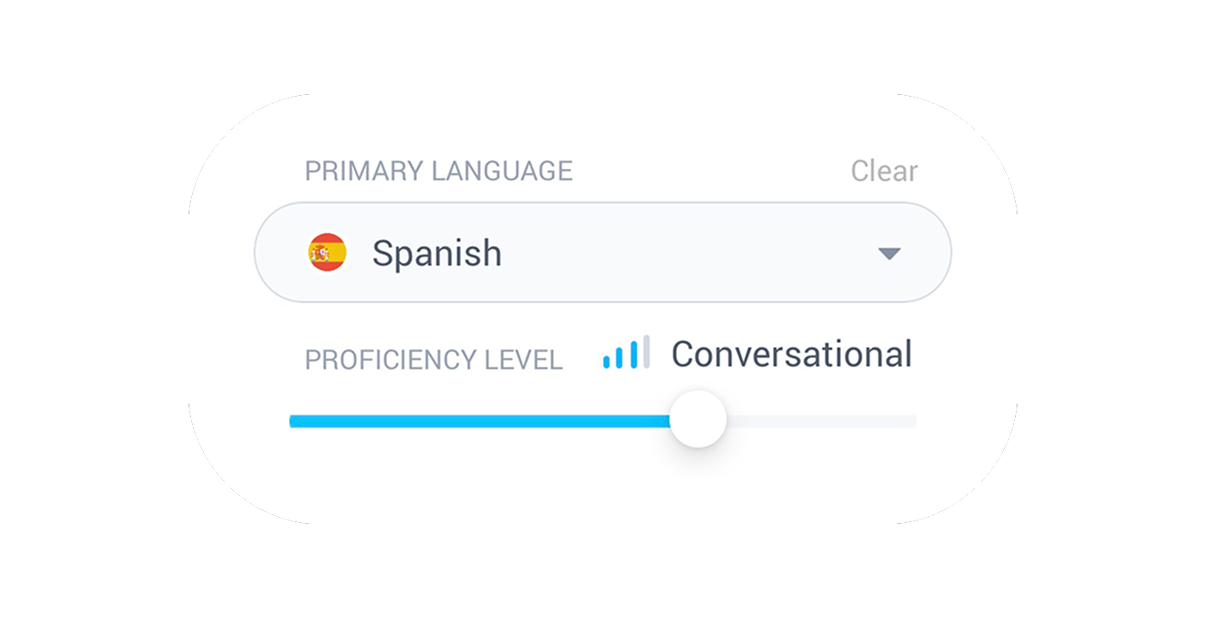Click the gray fourth bar of signal icon
This screenshot has width=1206, height=642.
click(x=646, y=352)
